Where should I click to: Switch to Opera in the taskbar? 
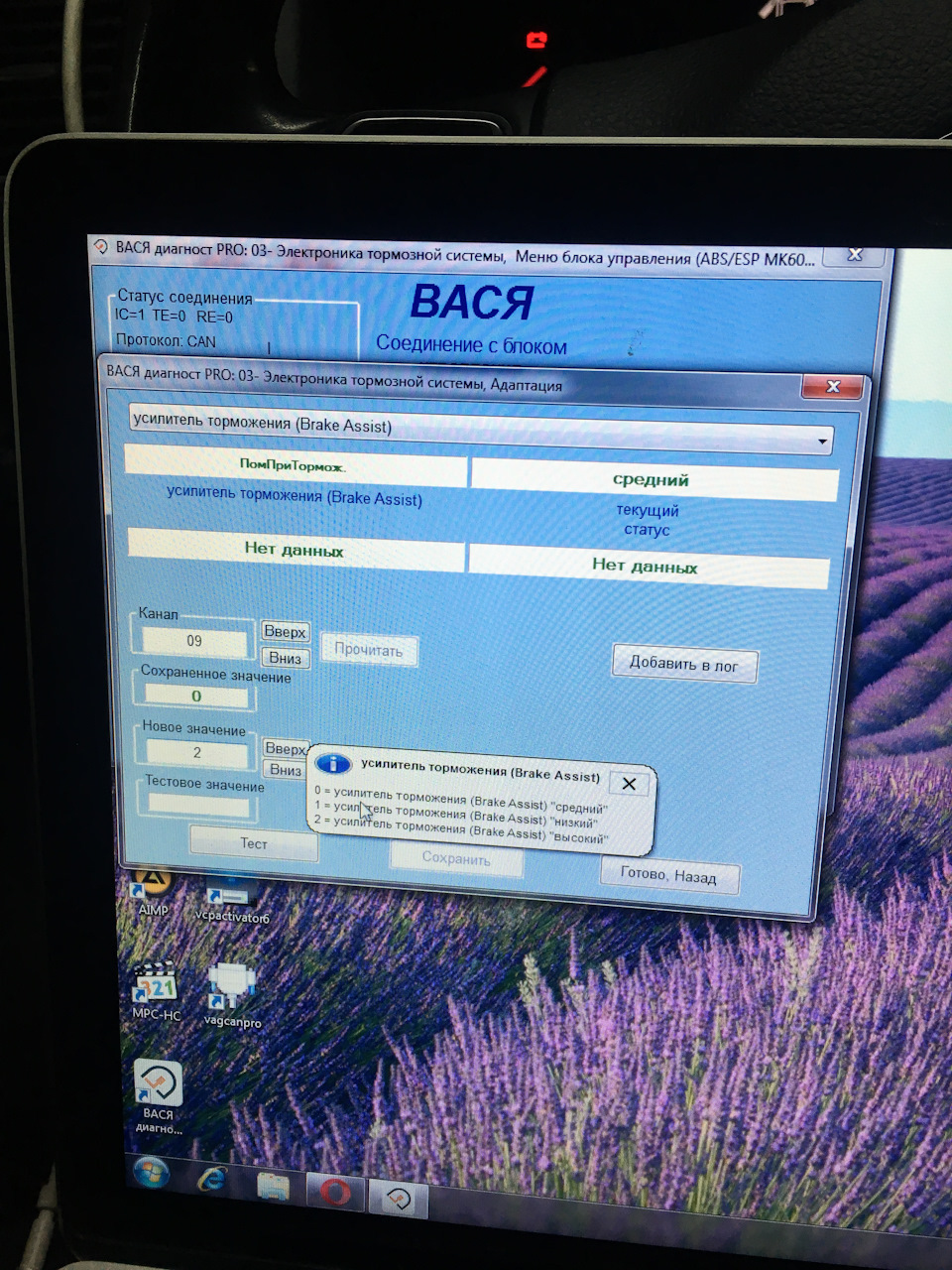click(x=335, y=1192)
